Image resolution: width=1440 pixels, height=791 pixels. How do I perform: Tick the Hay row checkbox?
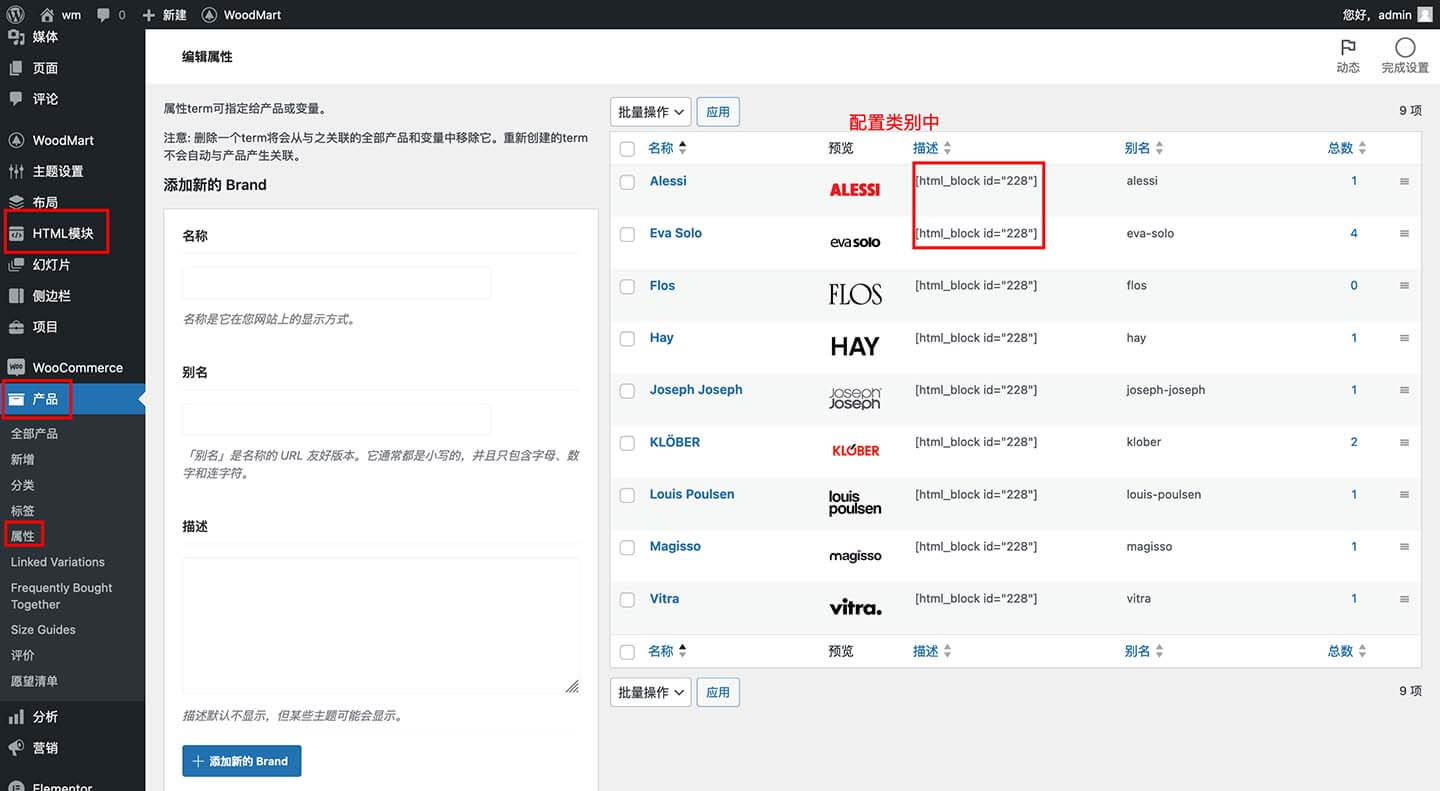(x=627, y=339)
